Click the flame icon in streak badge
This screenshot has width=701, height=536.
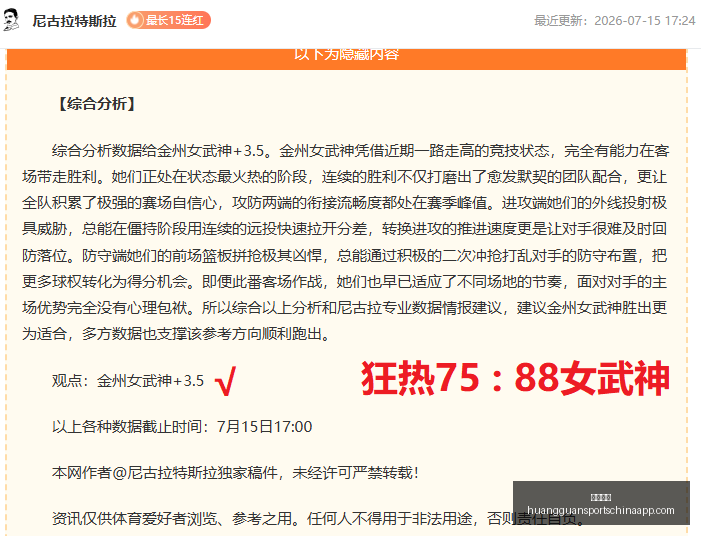pos(135,20)
